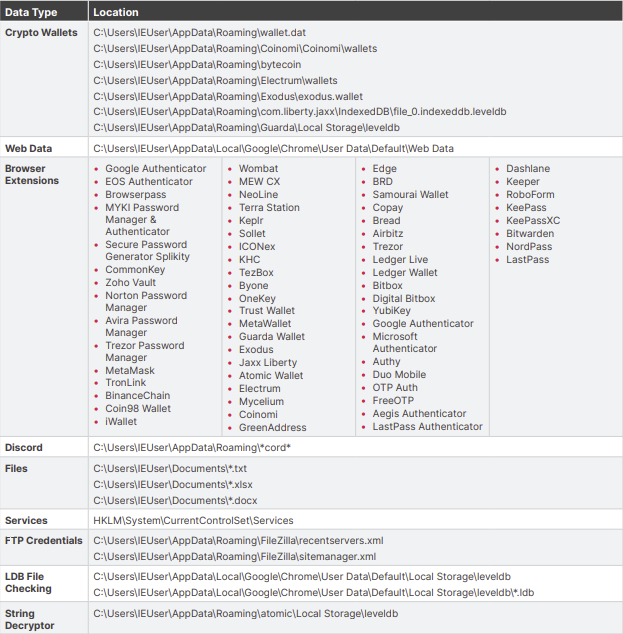Click the 'Bitwarden' list item
The width and height of the screenshot is (623, 634).
530,233
